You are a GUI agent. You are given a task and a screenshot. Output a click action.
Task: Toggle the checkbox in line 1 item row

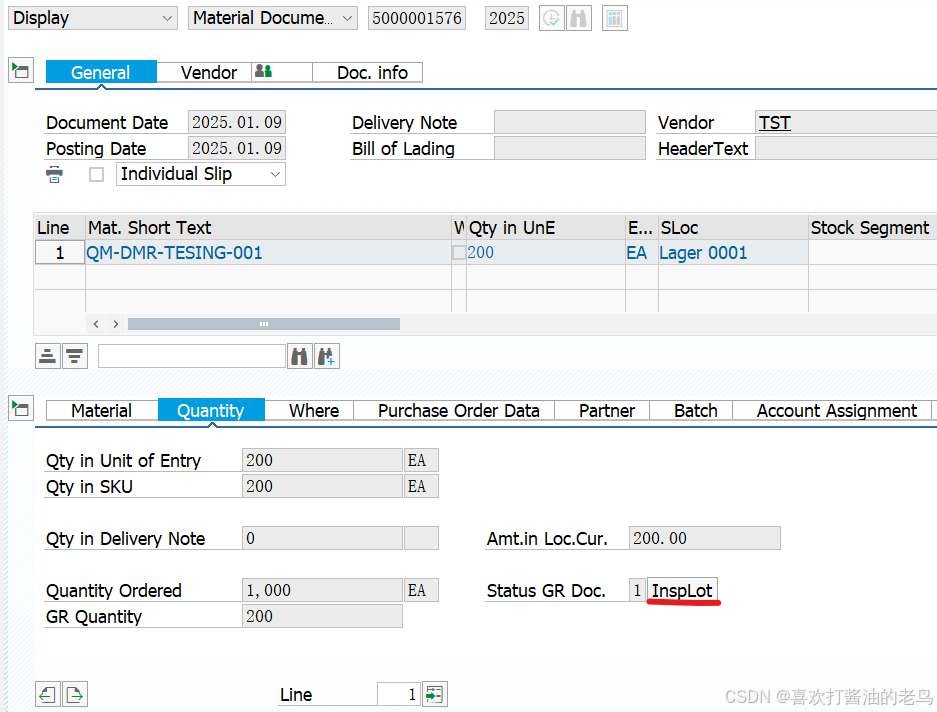(458, 252)
